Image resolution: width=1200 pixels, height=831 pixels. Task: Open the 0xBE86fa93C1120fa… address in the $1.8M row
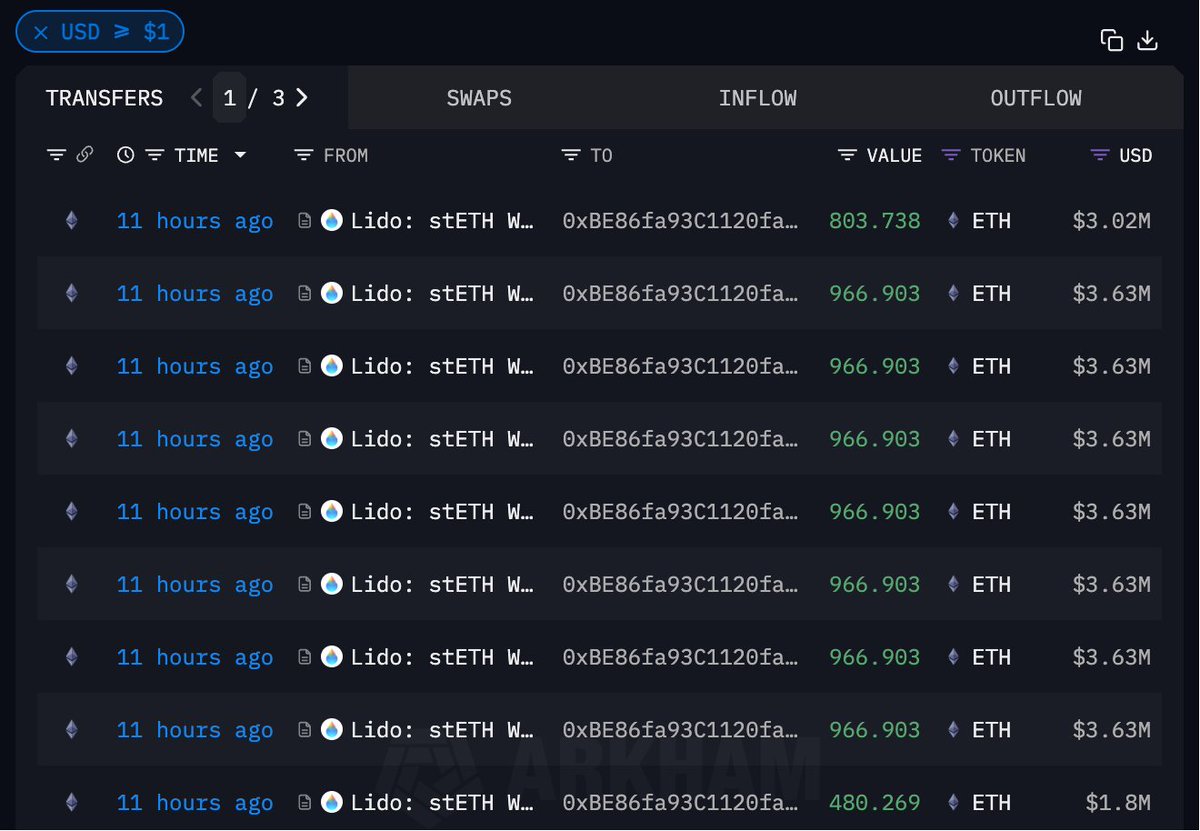pos(680,803)
